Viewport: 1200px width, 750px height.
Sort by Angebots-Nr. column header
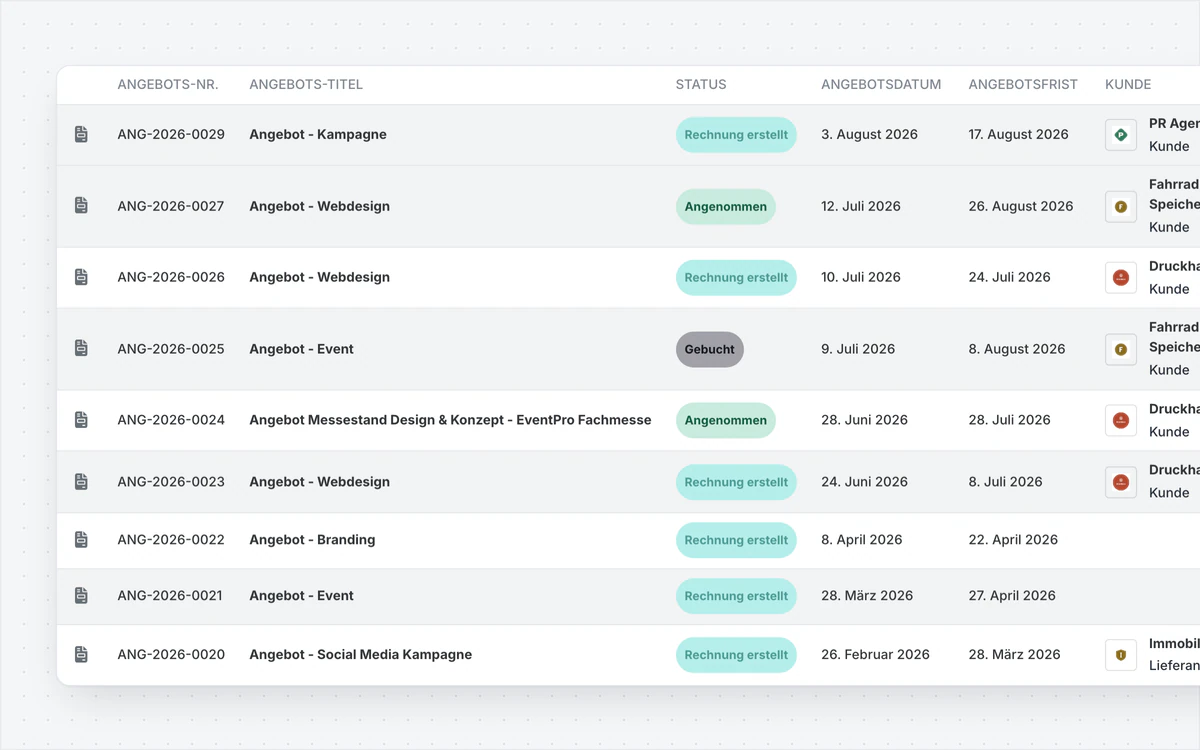(x=168, y=85)
